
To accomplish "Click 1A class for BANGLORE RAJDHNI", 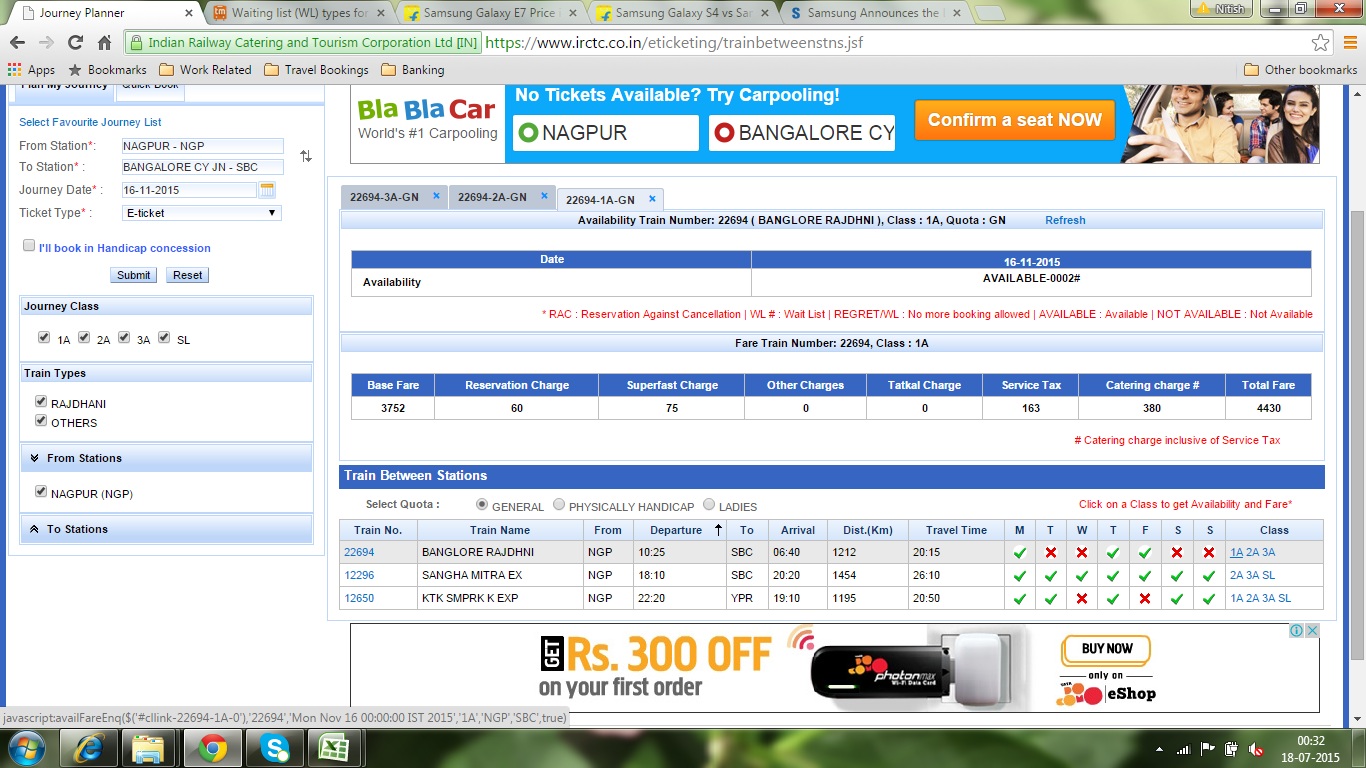I will [x=1237, y=552].
